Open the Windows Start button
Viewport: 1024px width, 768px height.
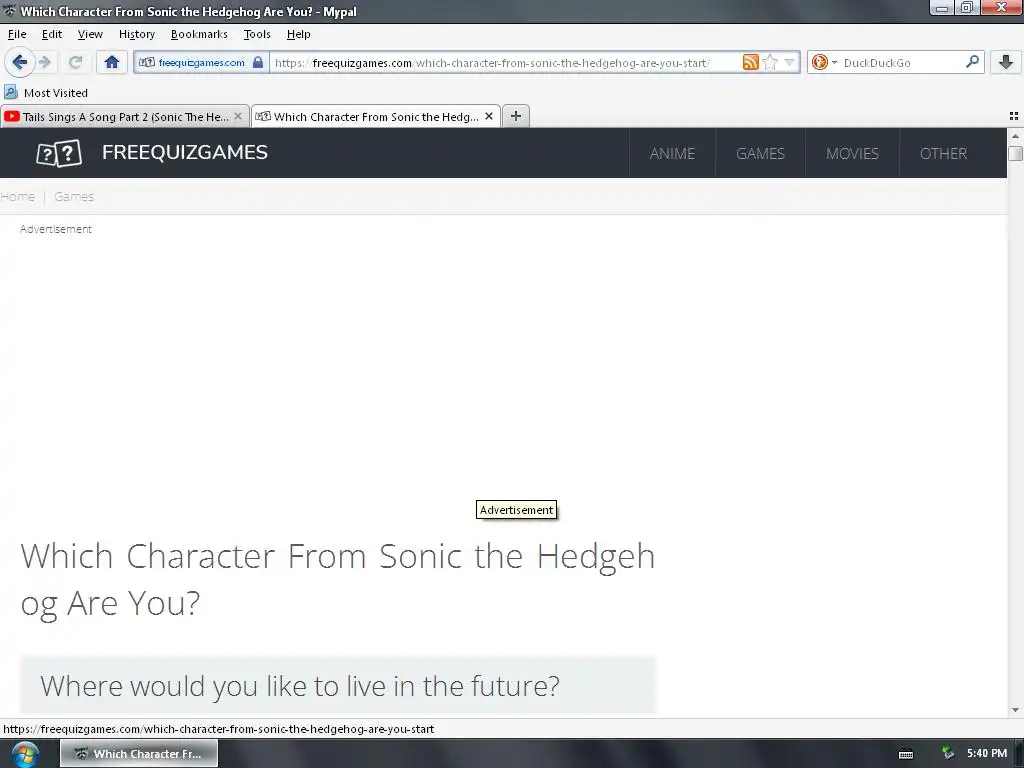pos(25,754)
